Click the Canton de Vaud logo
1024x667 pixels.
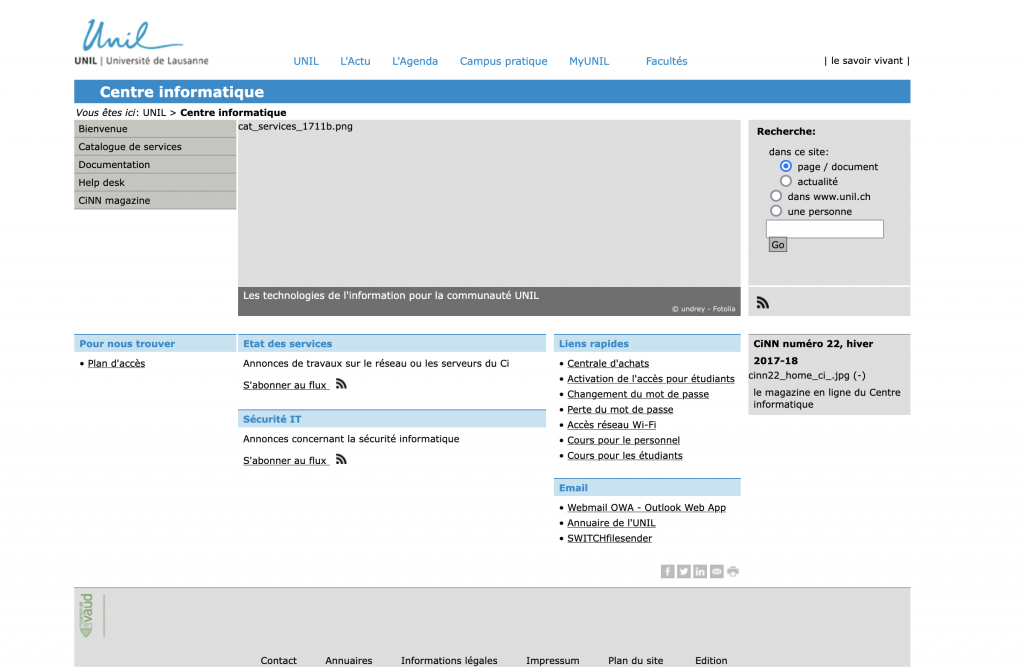pyautogui.click(x=87, y=615)
